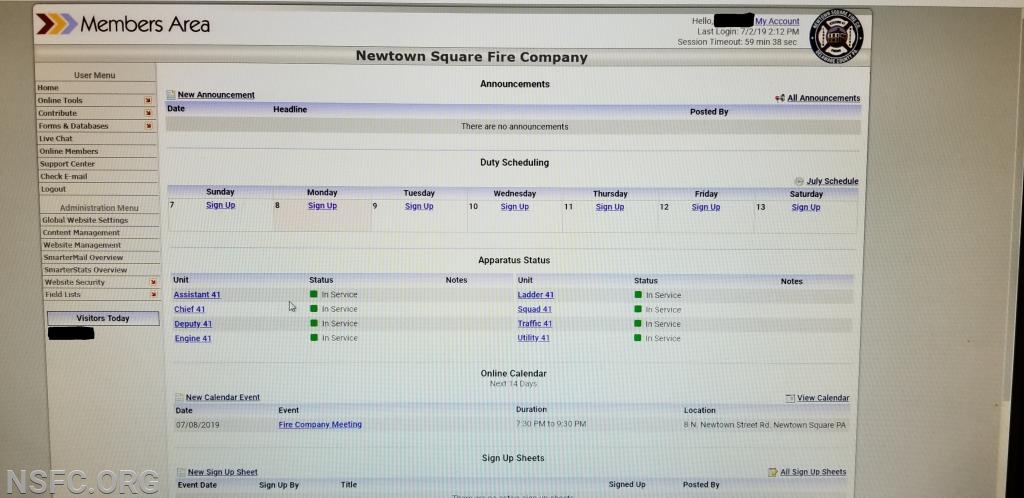
Task: Sign Up for Sunday the 7th duty
Action: click(221, 205)
